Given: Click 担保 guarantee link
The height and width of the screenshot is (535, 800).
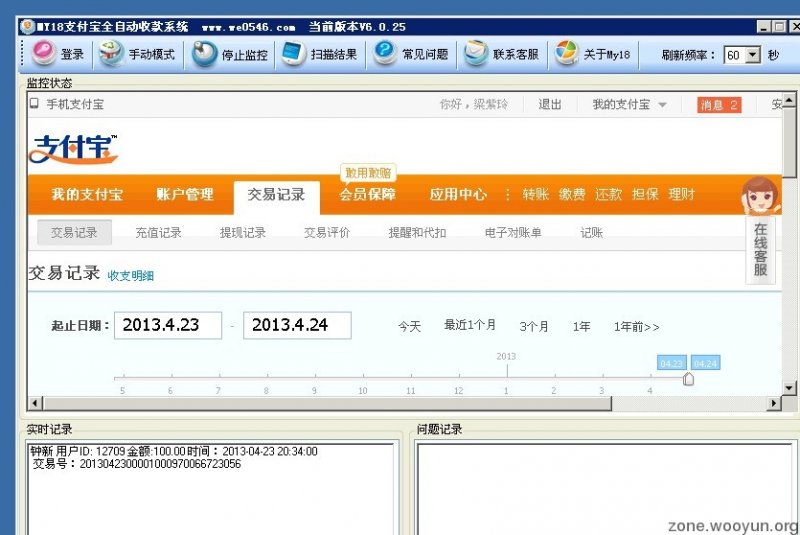Looking at the screenshot, I should click(645, 194).
